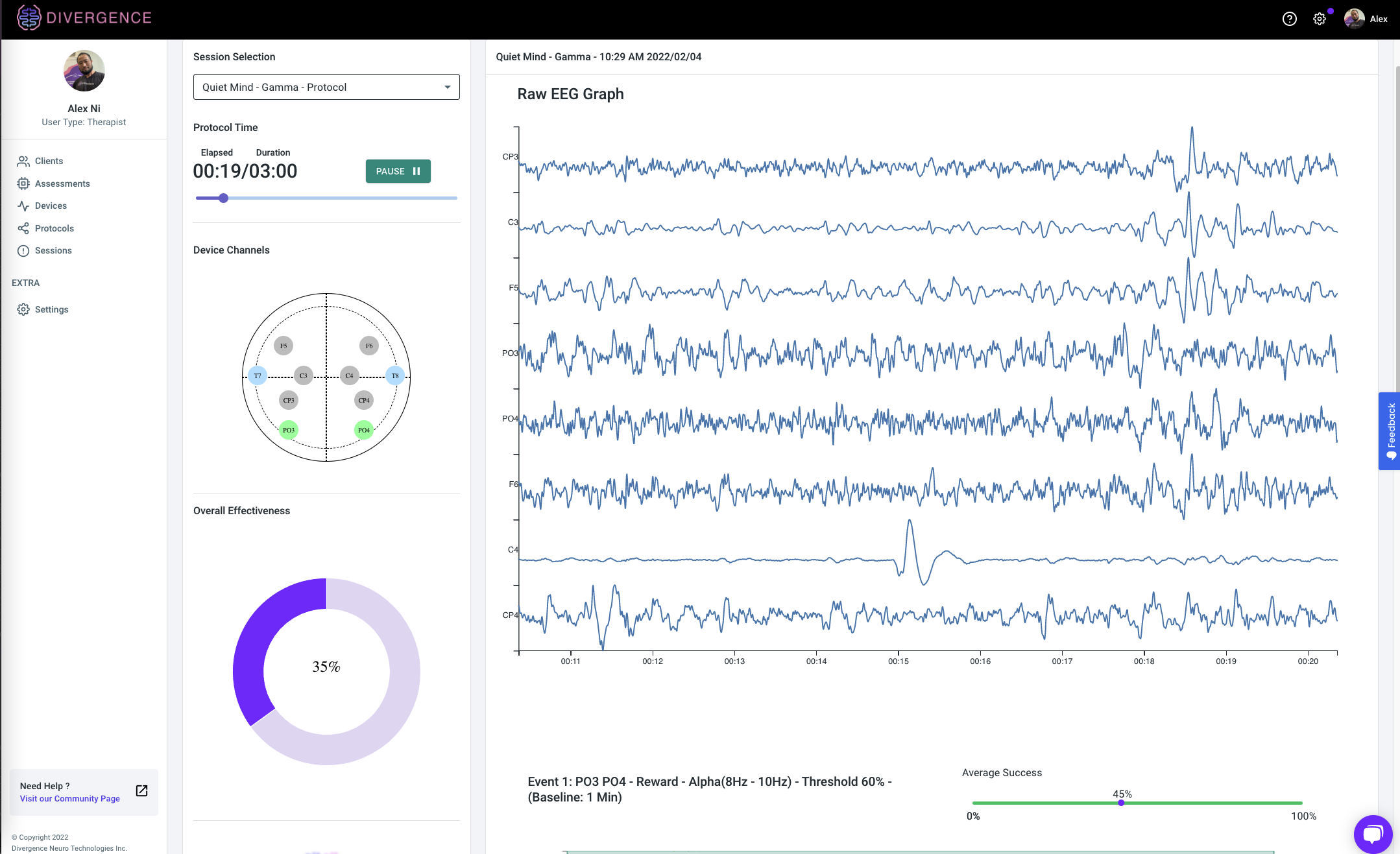Click the Clients people icon
The width and height of the screenshot is (1400, 854).
(x=23, y=161)
